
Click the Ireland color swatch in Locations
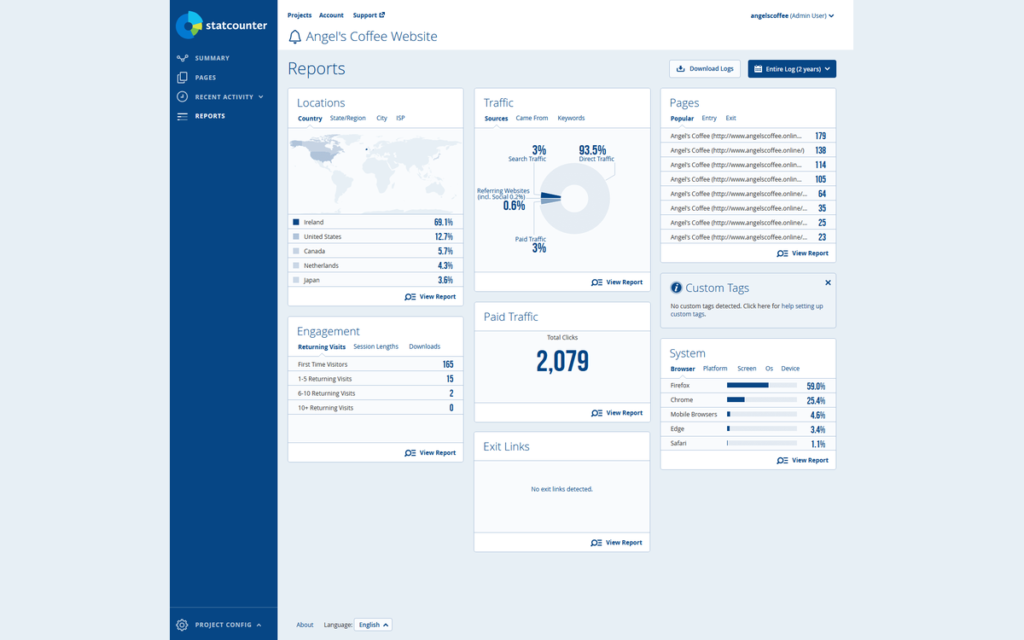296,222
